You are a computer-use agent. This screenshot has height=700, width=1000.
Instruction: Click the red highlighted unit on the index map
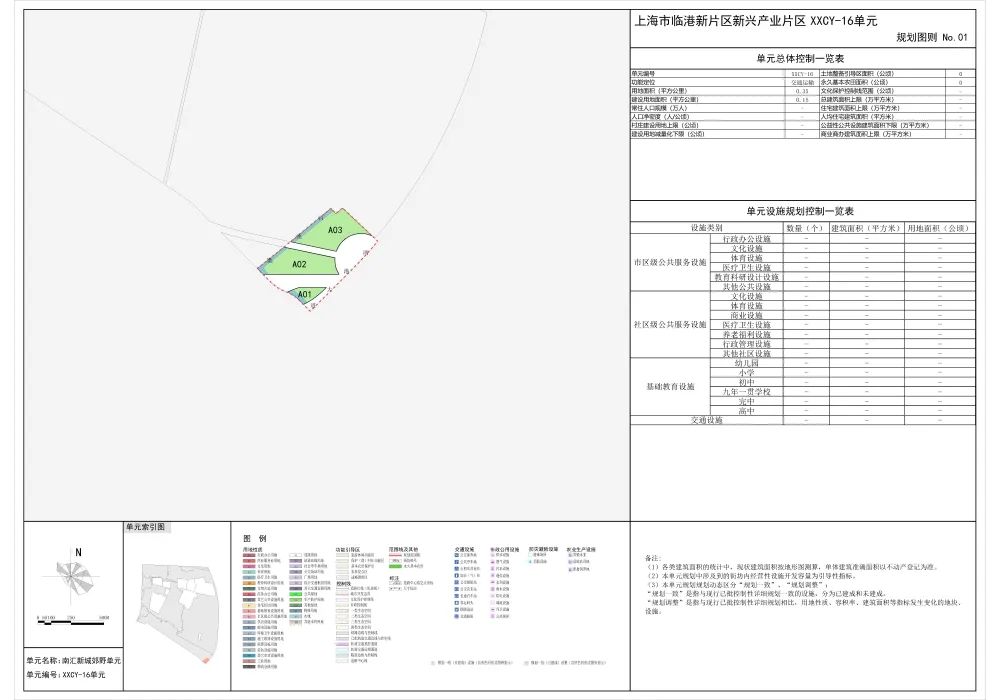point(205,660)
